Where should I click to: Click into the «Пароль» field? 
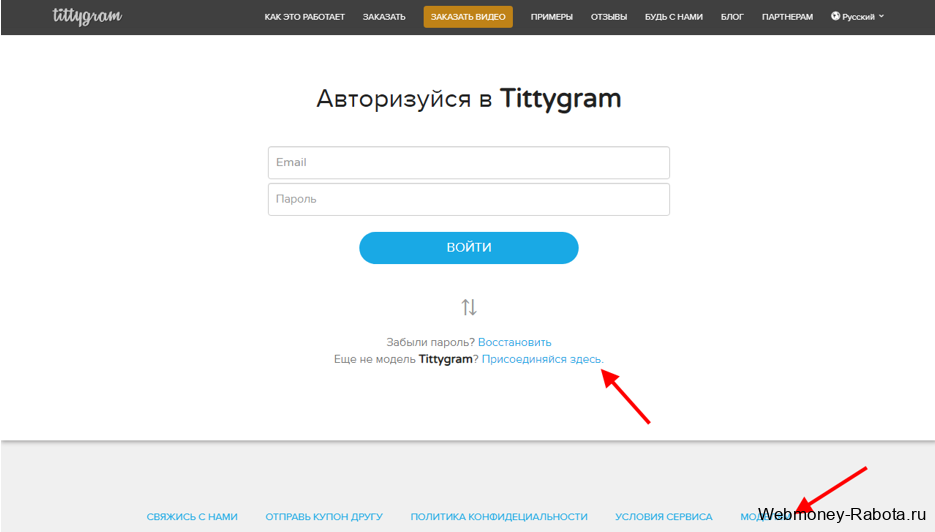468,199
